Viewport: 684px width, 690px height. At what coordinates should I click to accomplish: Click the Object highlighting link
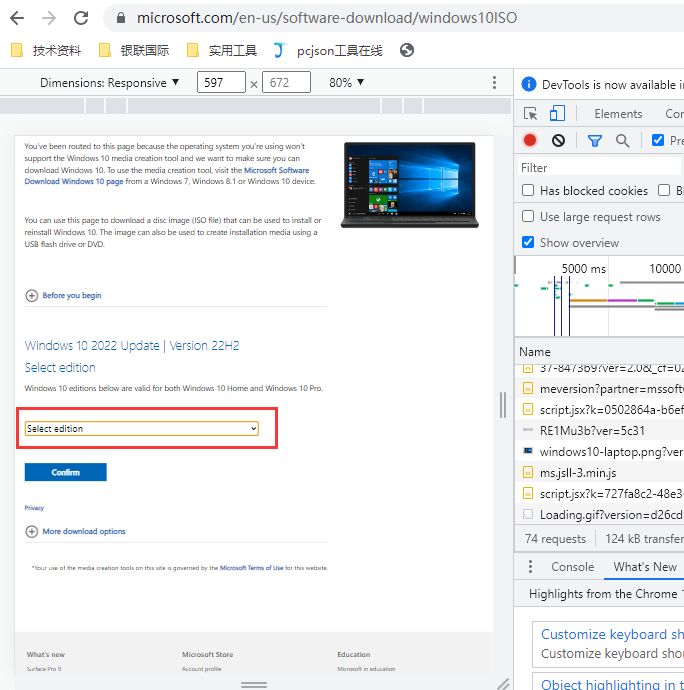coord(612,684)
